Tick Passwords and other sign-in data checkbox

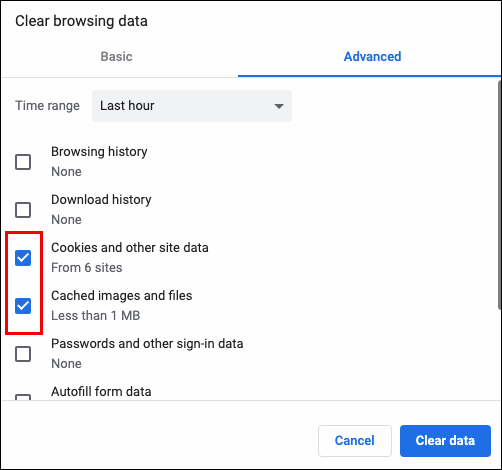coord(23,354)
